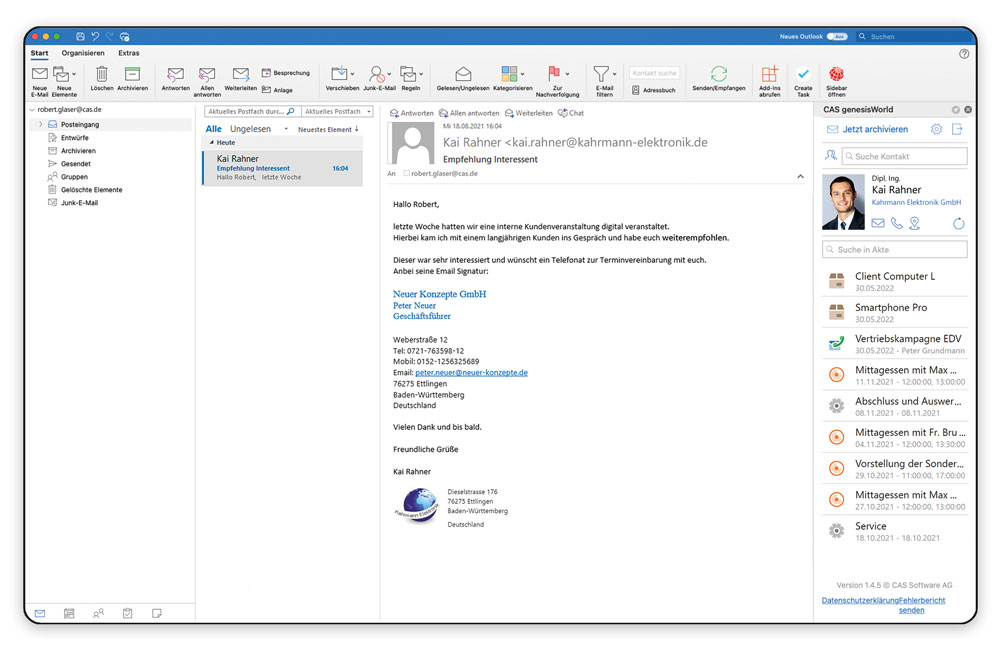Open Vertriebskampagne EDV record entry
Viewport: 1000px width, 650px height.
pyautogui.click(x=895, y=344)
